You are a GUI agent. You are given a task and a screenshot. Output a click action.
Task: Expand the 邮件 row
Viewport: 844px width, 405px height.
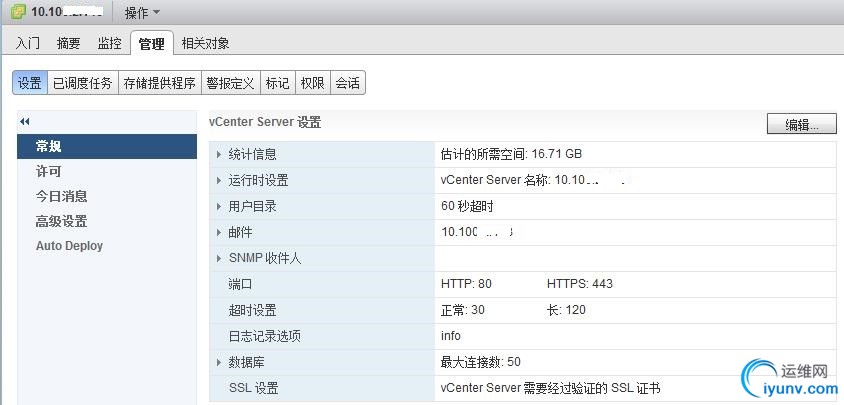(x=219, y=233)
